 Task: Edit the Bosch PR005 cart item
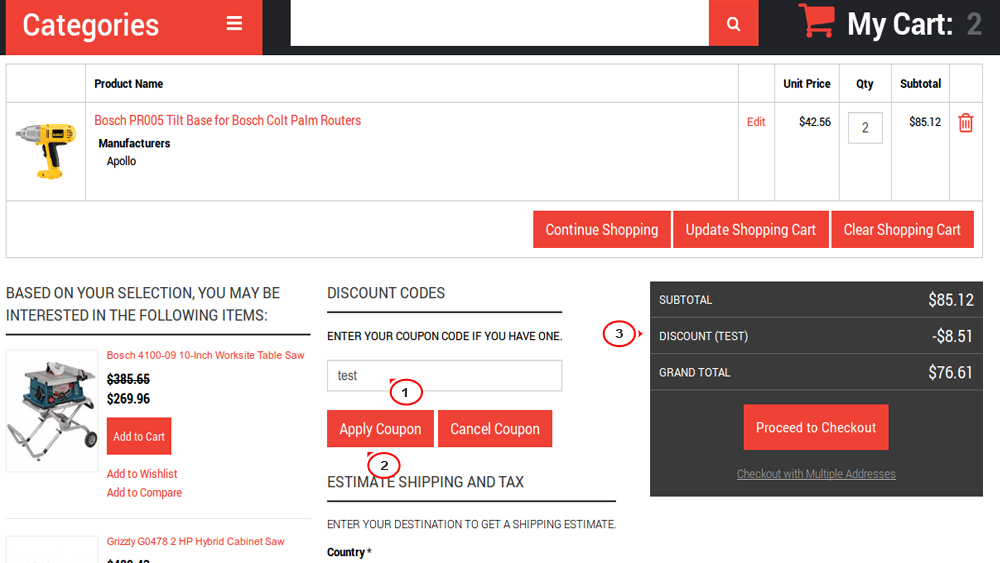pyautogui.click(x=756, y=122)
